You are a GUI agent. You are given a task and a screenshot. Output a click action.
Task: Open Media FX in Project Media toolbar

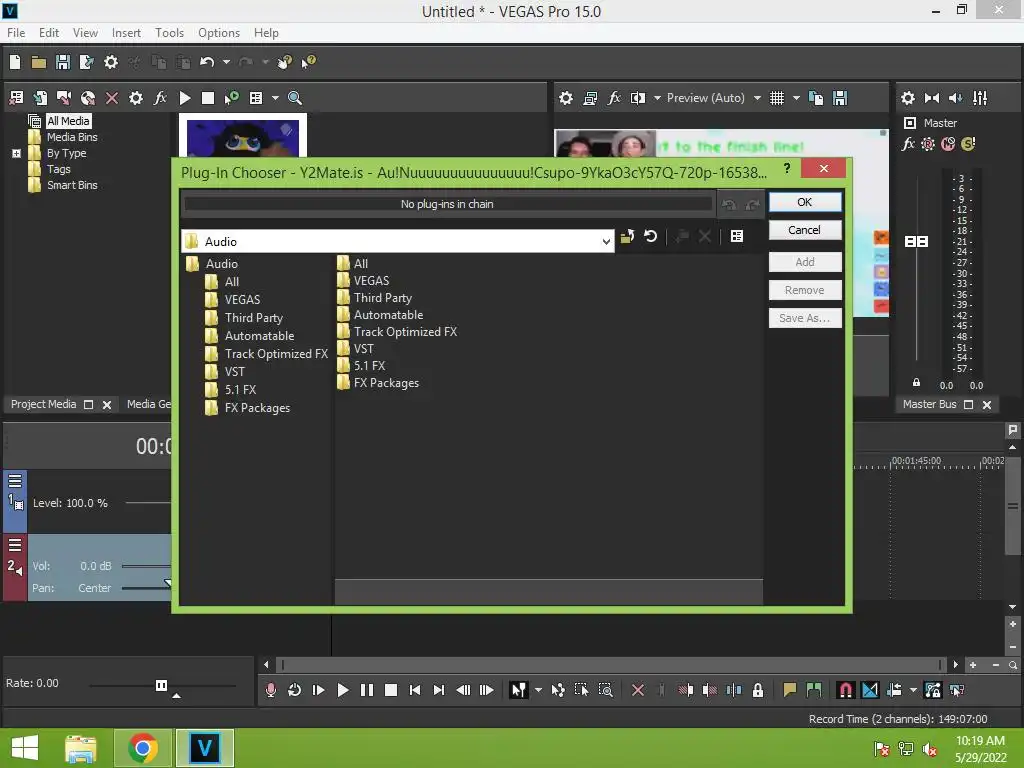pyautogui.click(x=160, y=98)
